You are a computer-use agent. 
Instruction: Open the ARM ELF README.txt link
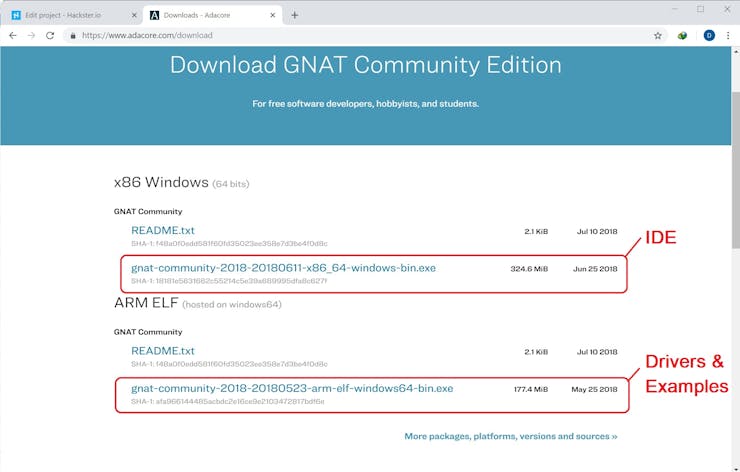[x=163, y=351]
